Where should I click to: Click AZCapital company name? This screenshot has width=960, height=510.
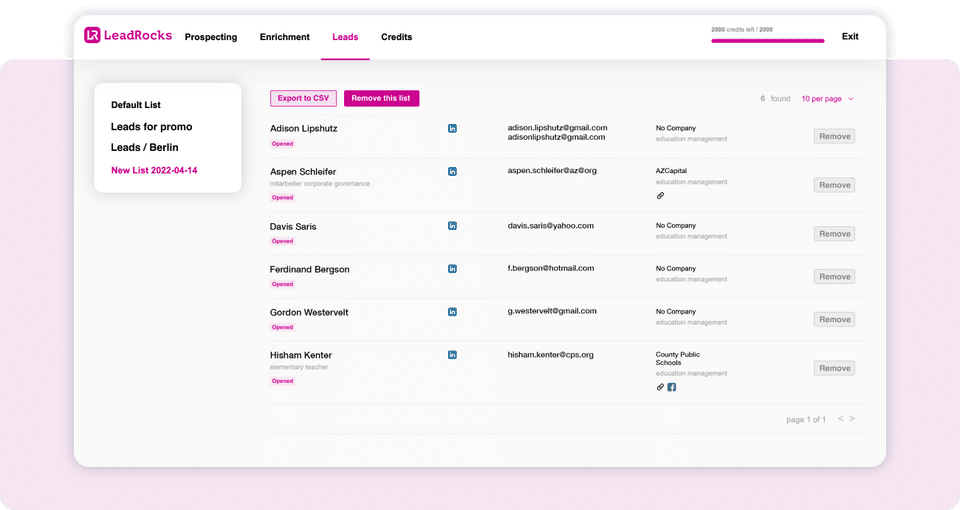[671, 171]
